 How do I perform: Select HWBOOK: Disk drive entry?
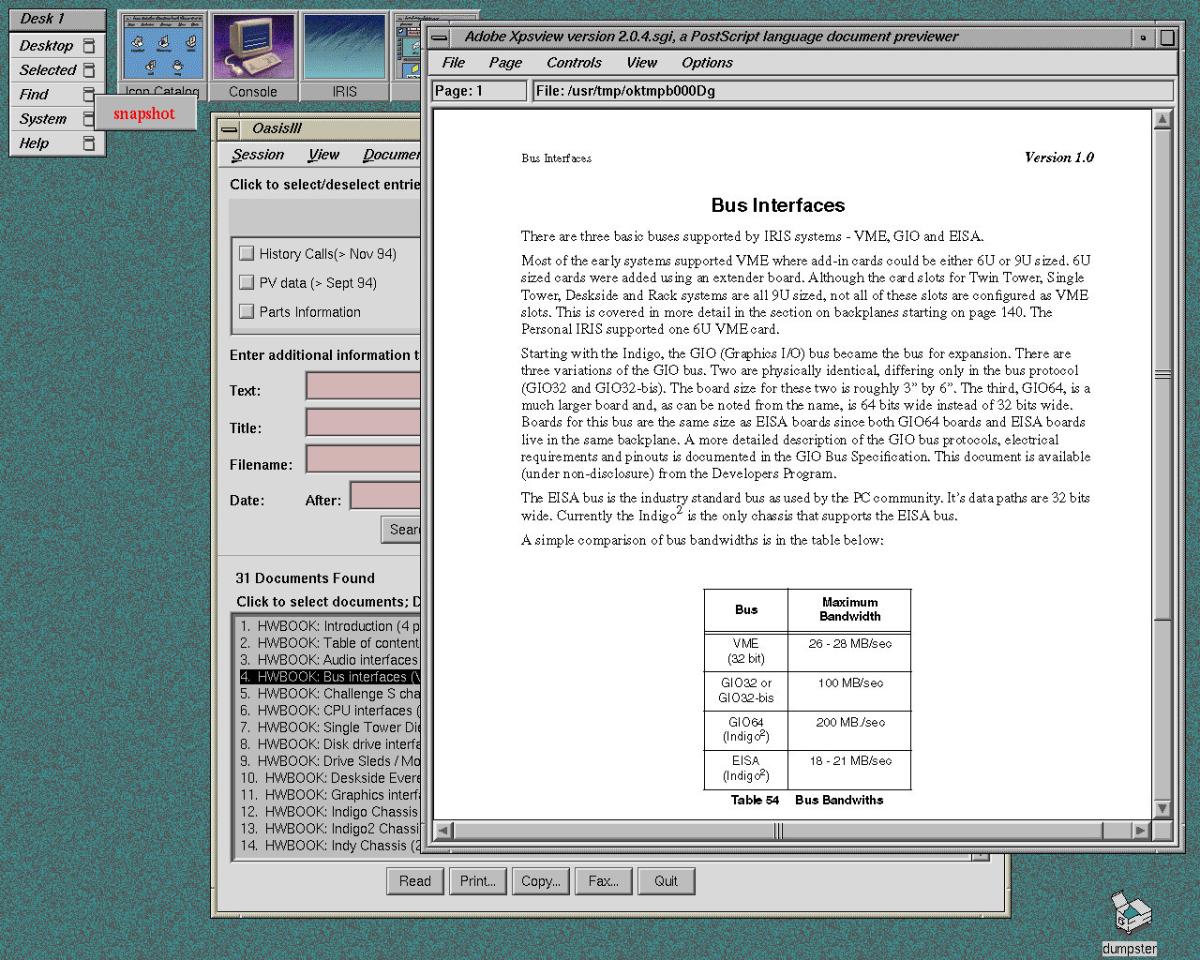coord(330,744)
